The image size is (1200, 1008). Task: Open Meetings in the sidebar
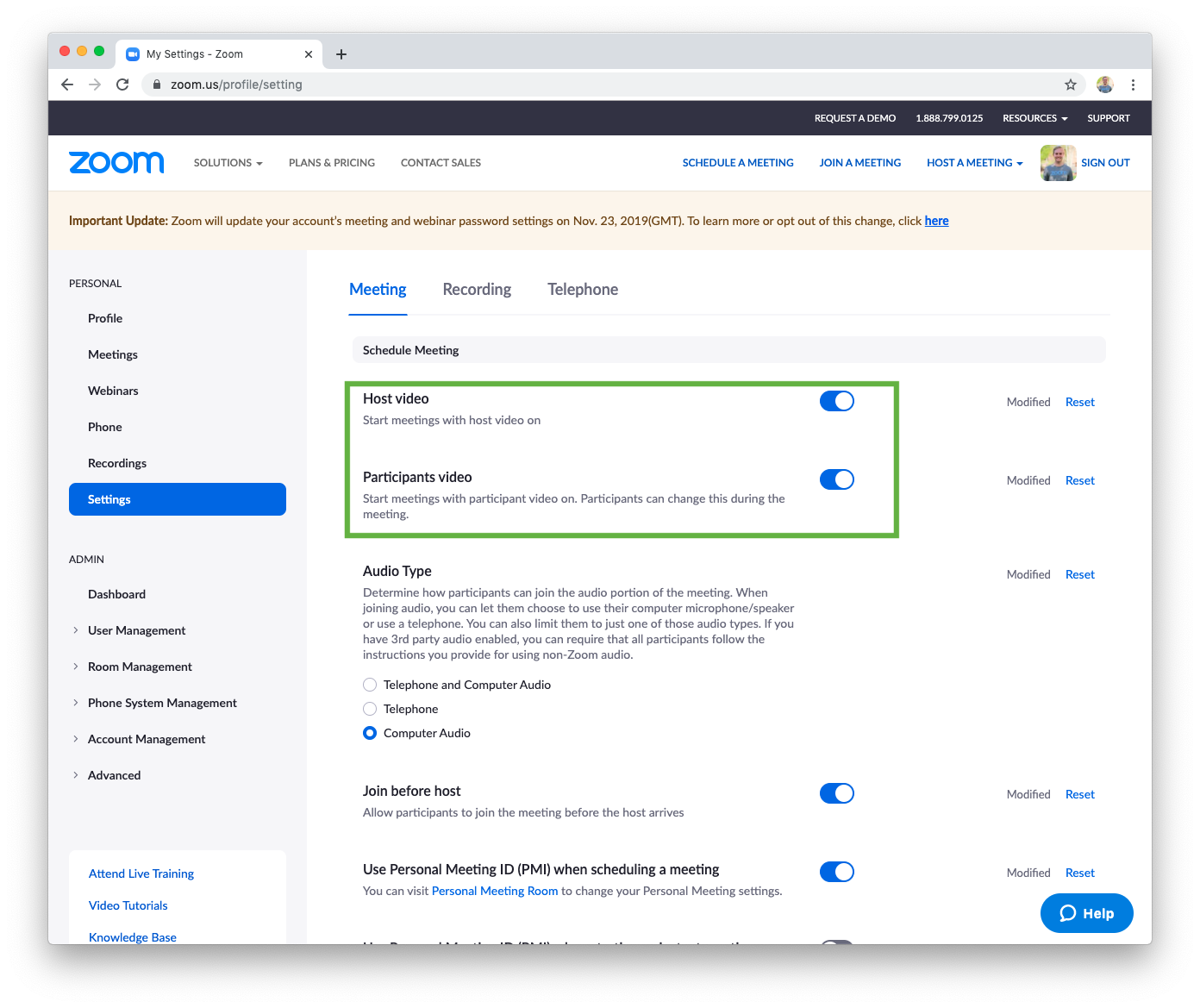point(113,354)
